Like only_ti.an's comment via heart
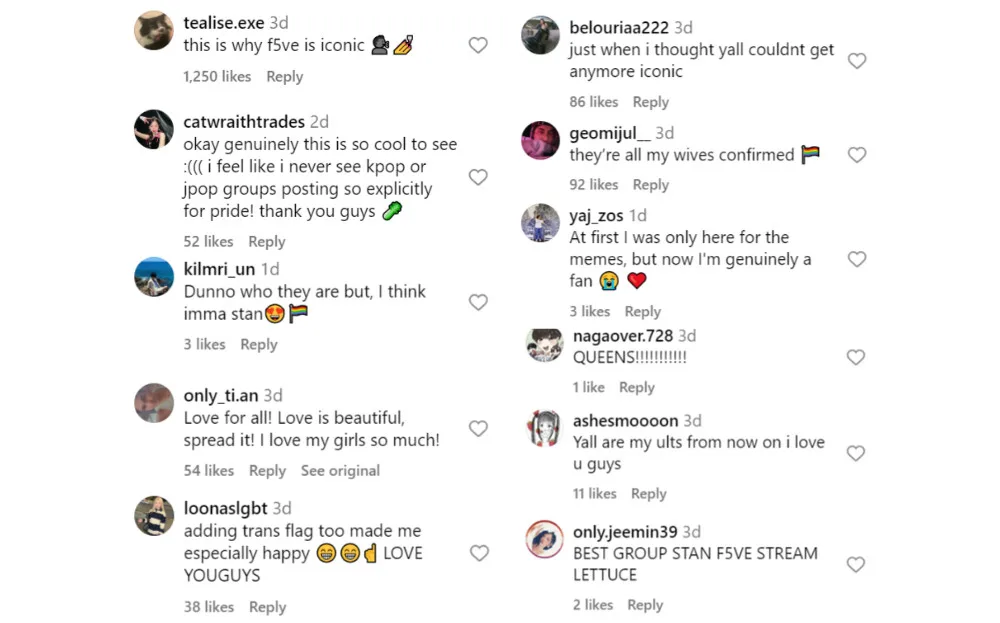 pos(478,428)
